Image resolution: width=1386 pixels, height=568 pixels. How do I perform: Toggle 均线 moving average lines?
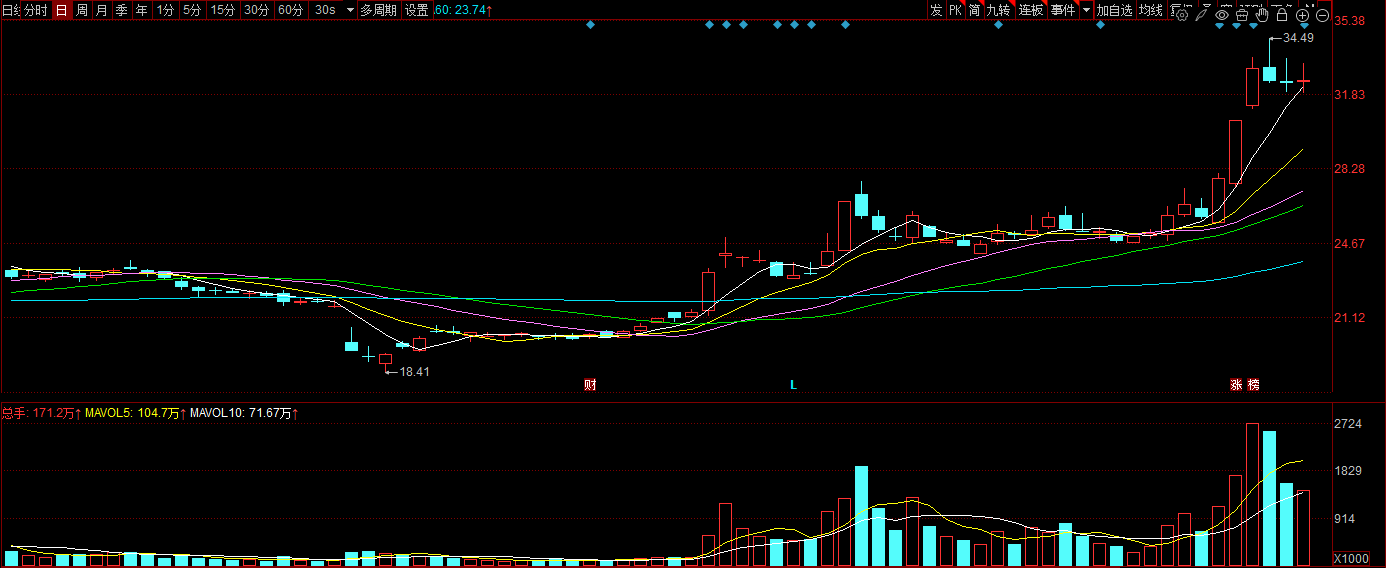pos(1150,10)
